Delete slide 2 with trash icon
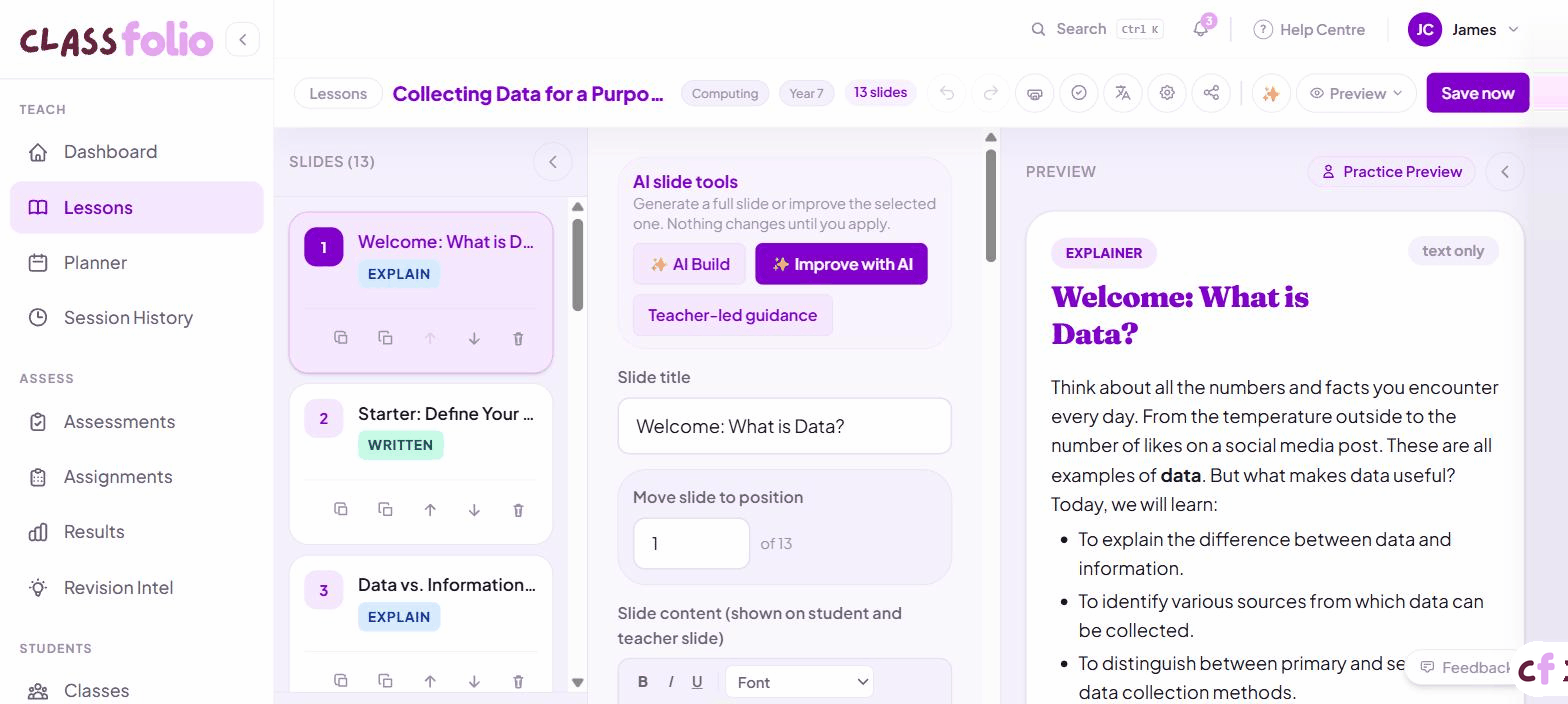Screen dimensions: 1568x704 pyautogui.click(x=518, y=510)
